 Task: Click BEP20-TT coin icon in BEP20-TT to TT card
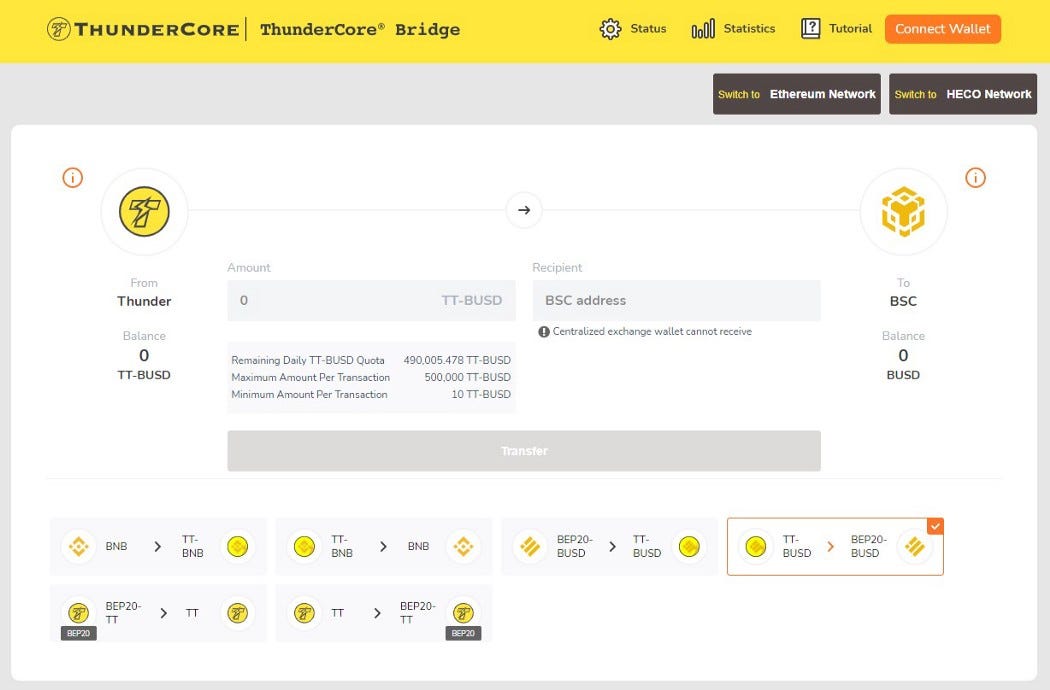point(78,613)
